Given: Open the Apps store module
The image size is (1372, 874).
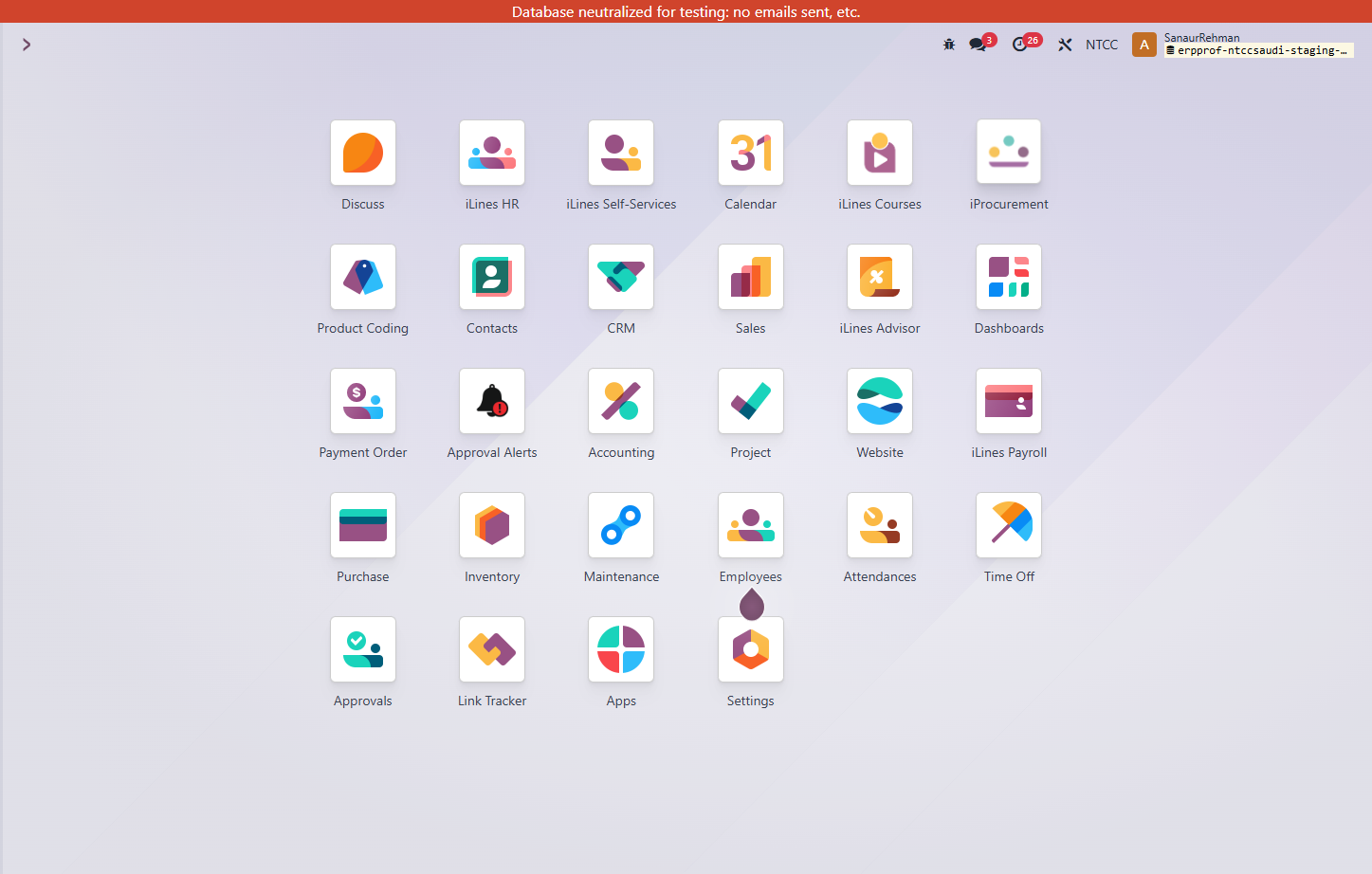Looking at the screenshot, I should coord(621,649).
